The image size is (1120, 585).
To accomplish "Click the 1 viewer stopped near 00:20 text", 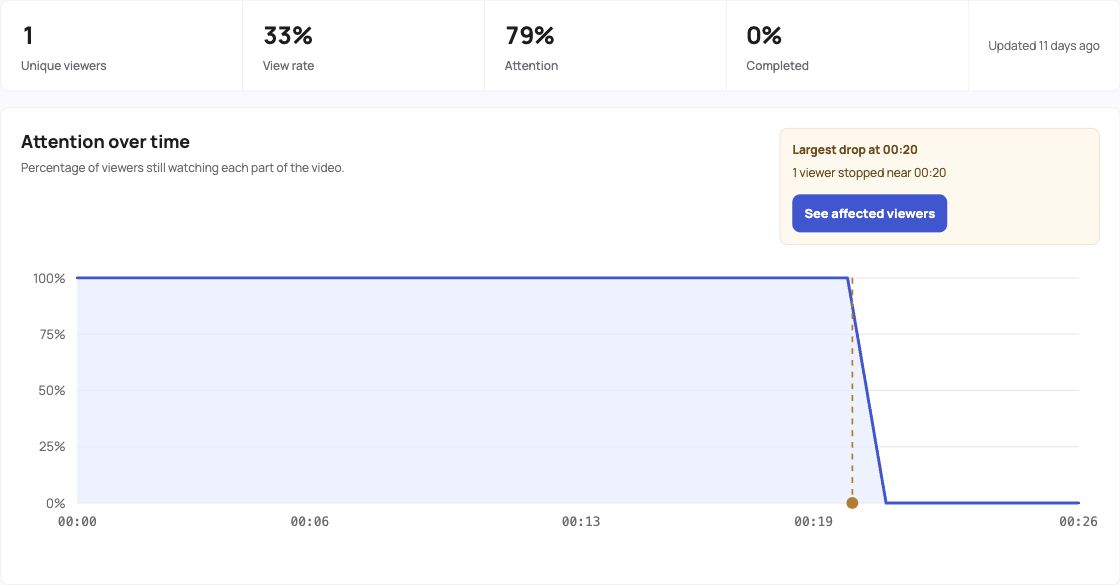I will pyautogui.click(x=869, y=173).
